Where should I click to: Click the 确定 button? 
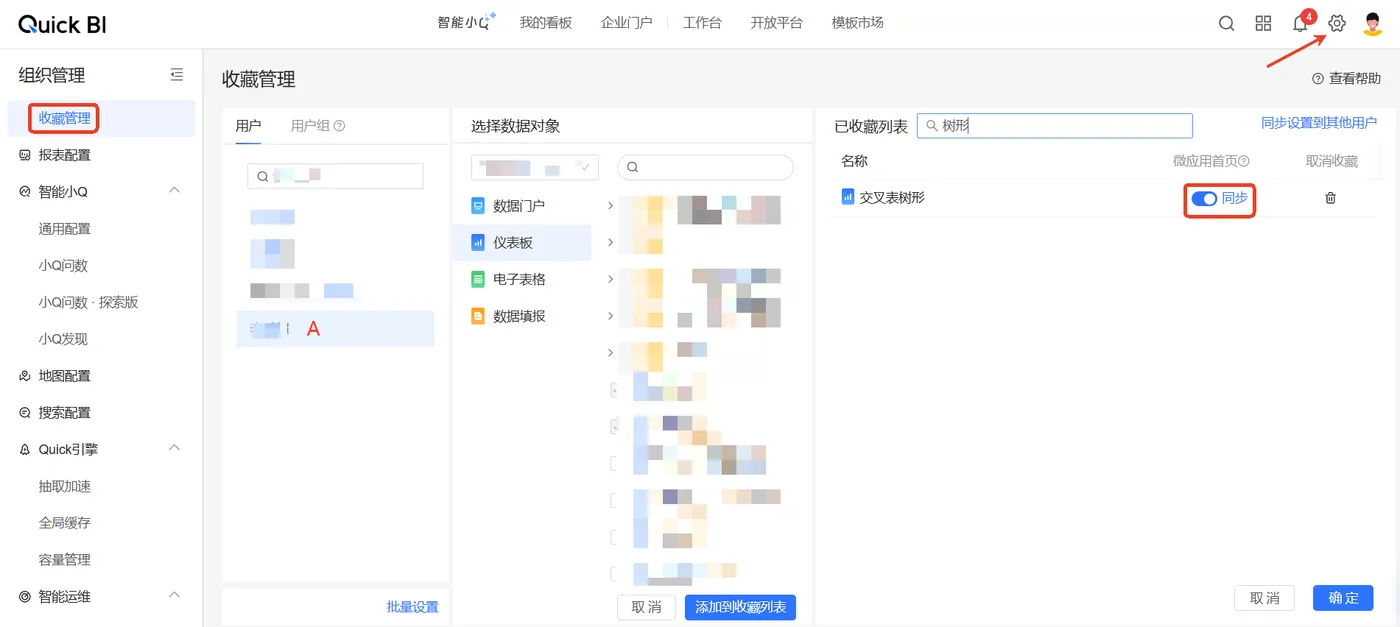coord(1343,598)
